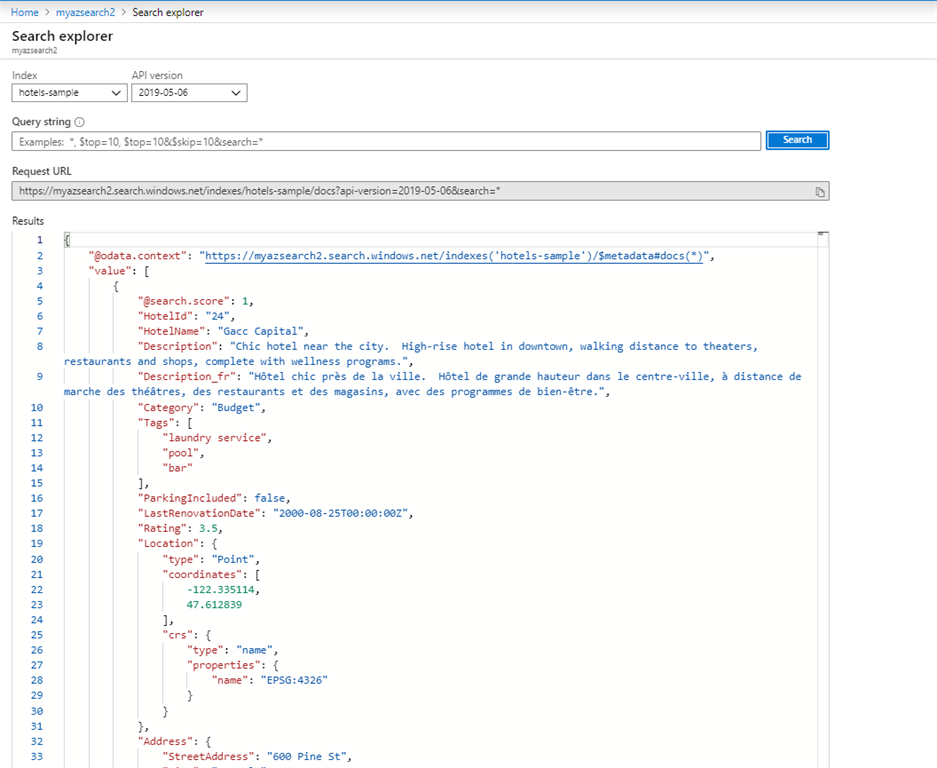Click the API version dropdown chevron
This screenshot has height=768, width=937.
[238, 92]
